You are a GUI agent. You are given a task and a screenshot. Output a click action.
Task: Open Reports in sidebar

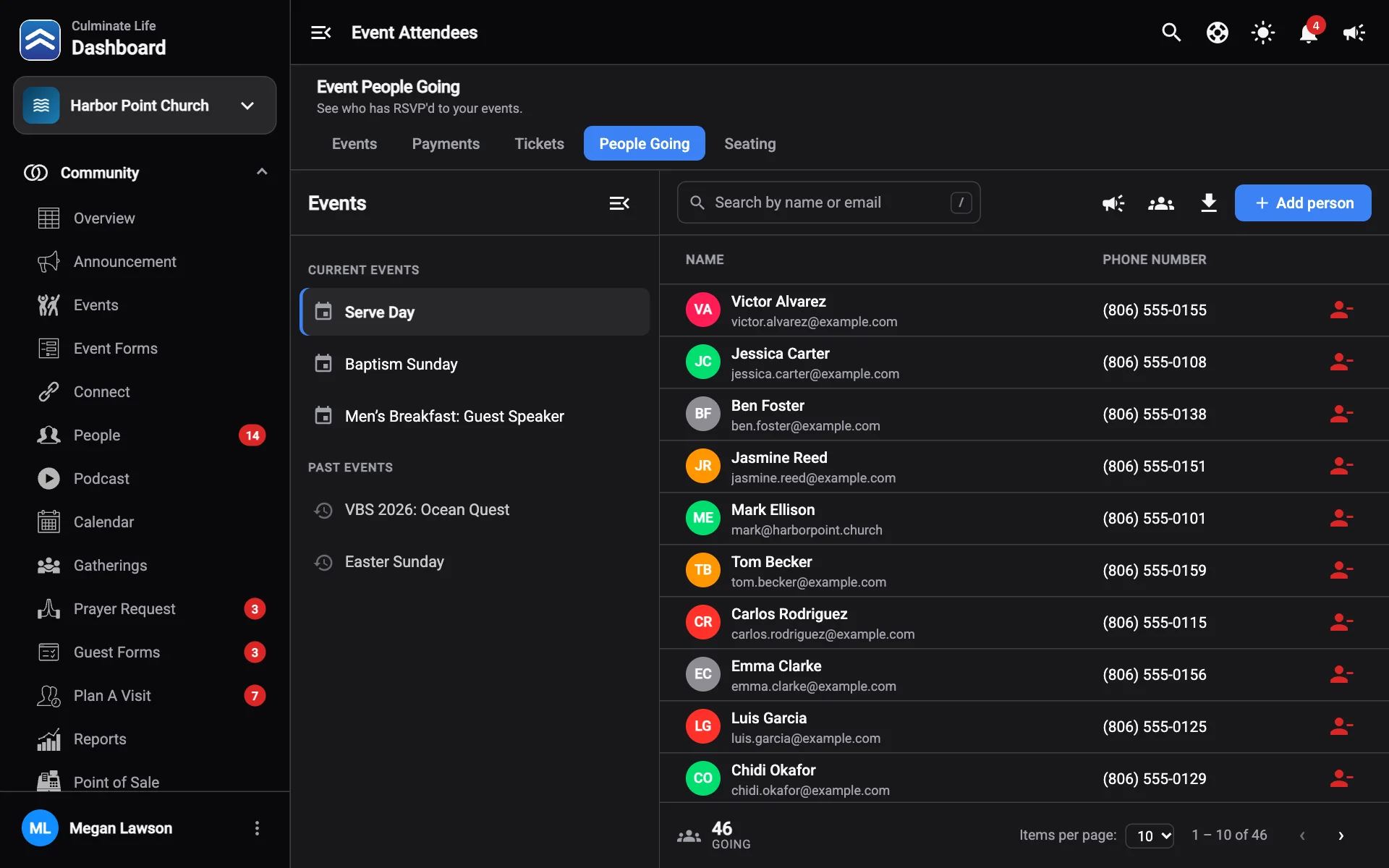(x=145, y=739)
